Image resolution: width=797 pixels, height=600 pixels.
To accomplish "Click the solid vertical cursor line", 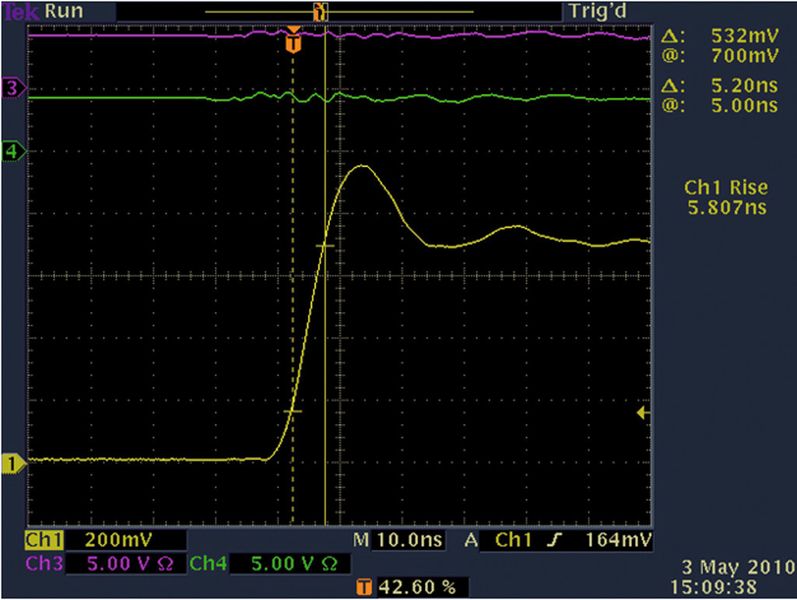I will point(325,275).
